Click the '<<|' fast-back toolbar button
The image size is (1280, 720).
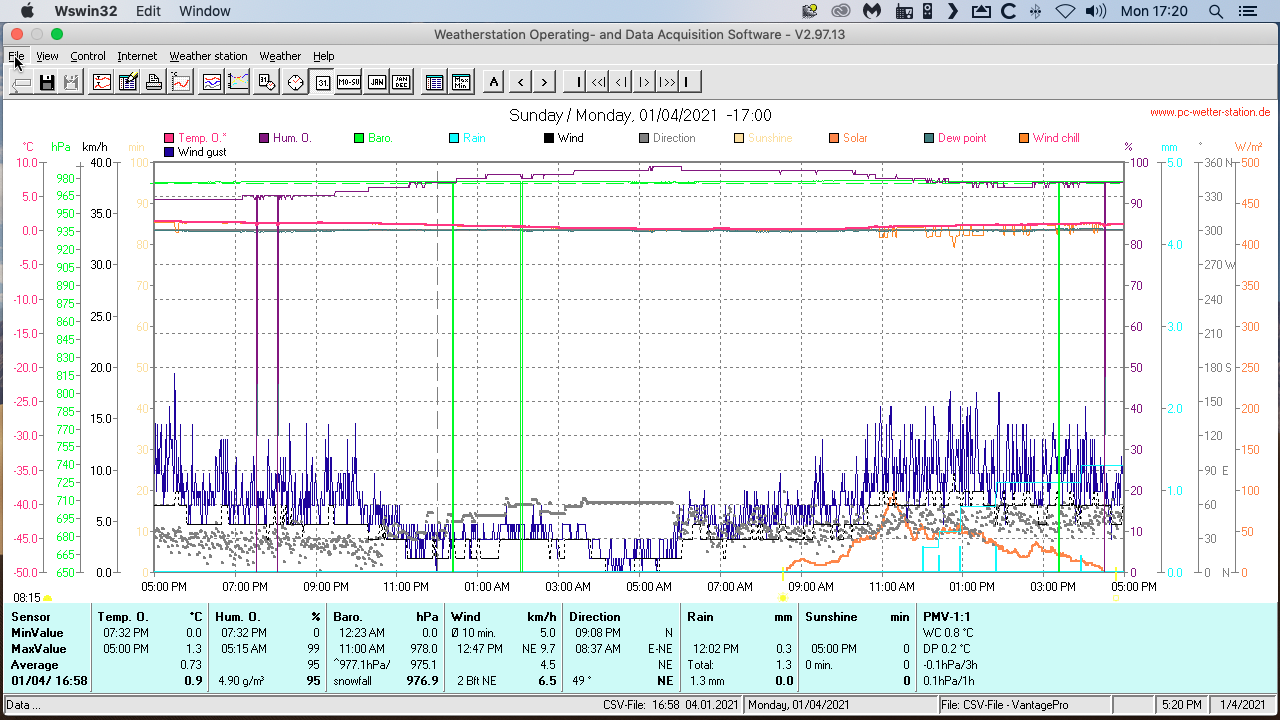(598, 82)
